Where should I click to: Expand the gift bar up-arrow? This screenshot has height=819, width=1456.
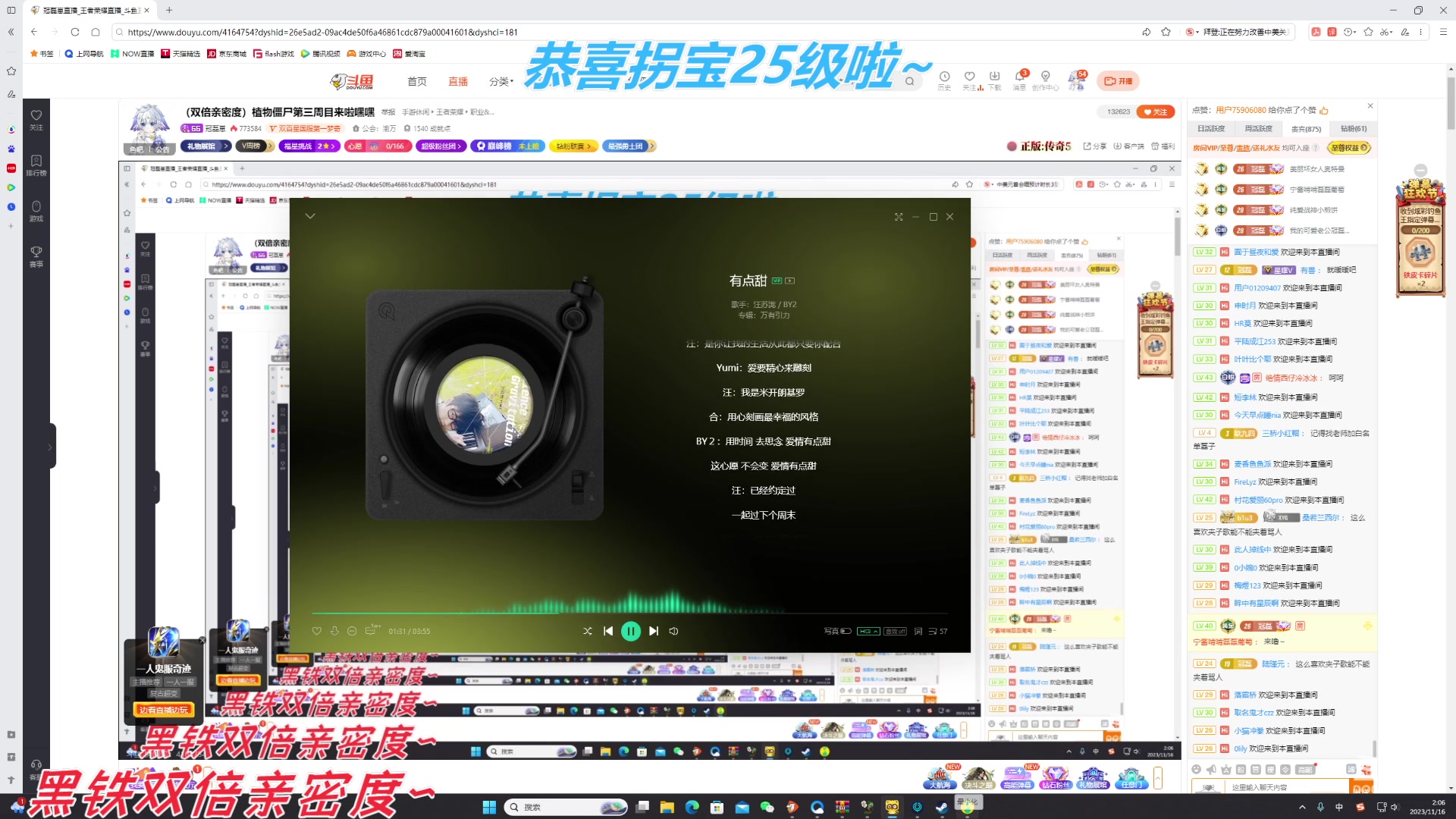(1158, 777)
